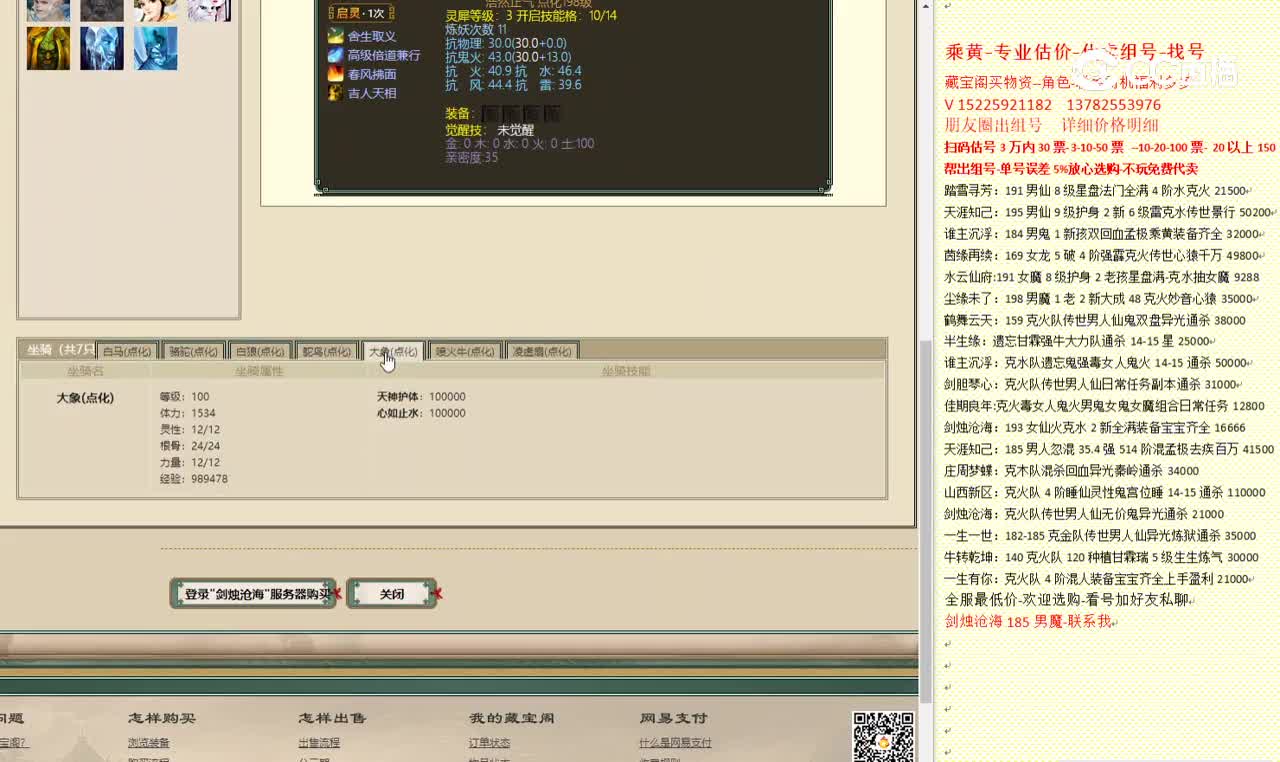Click the 怎样购买 footer heading

162,718
